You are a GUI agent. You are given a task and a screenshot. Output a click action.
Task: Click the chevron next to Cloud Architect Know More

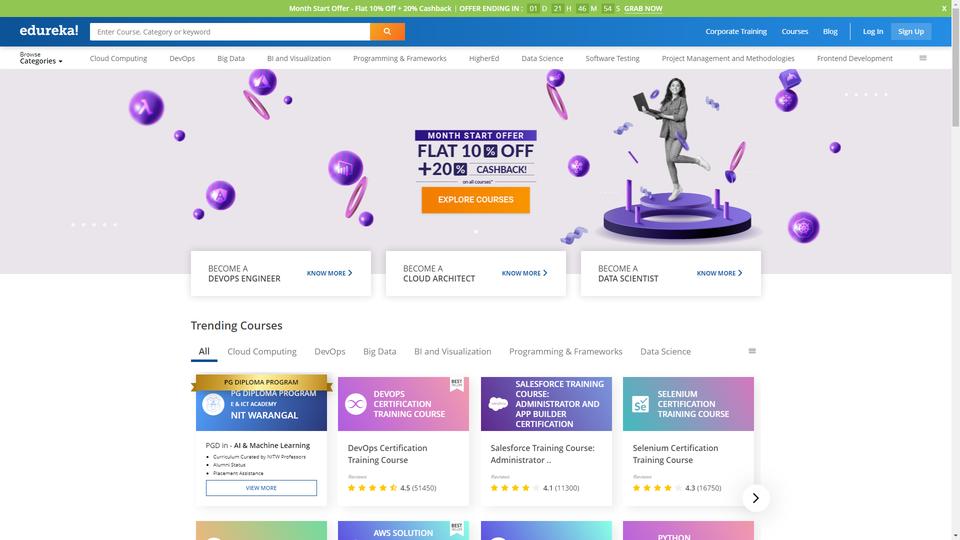(x=545, y=273)
